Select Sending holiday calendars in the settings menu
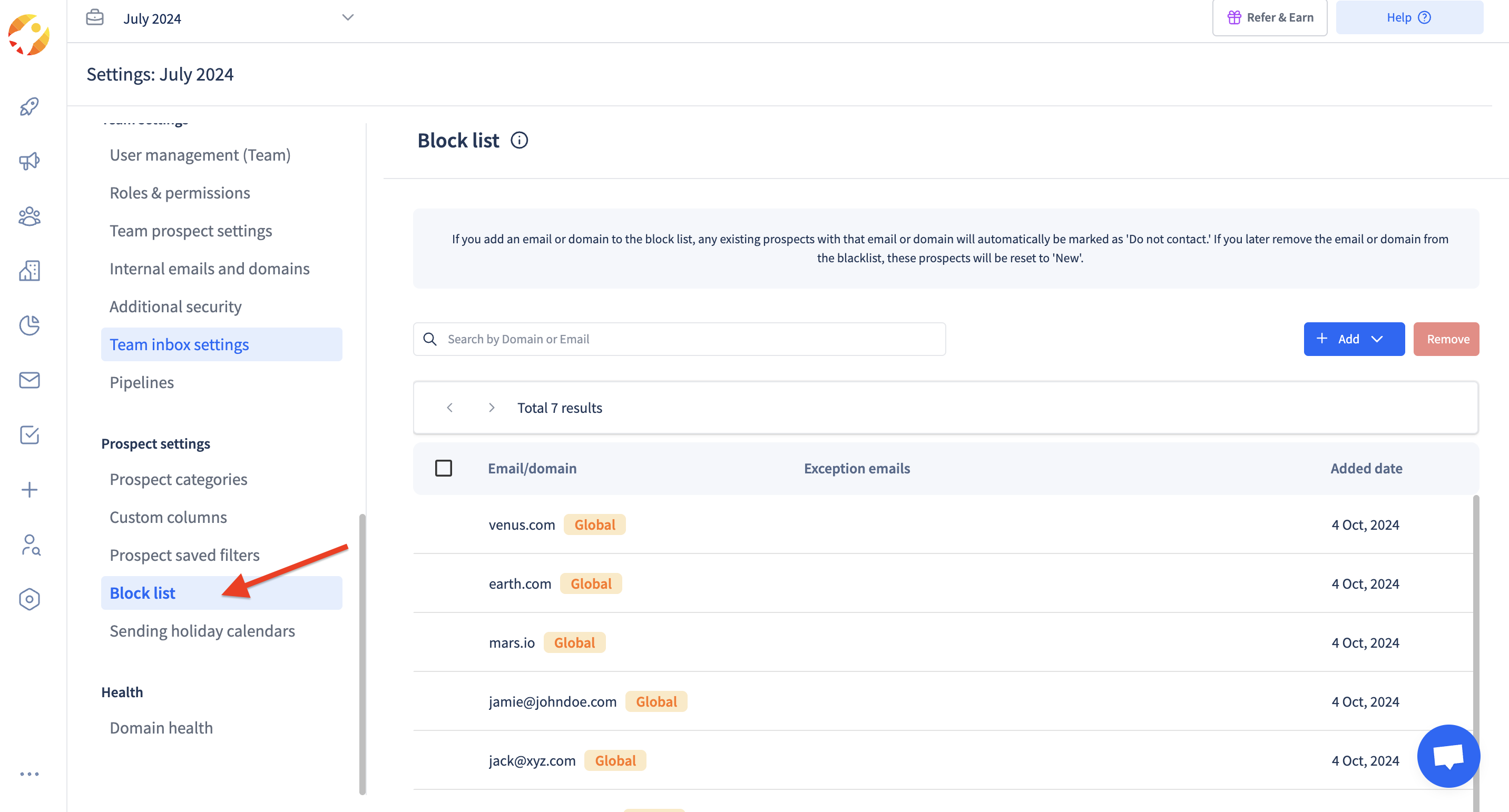 (202, 630)
